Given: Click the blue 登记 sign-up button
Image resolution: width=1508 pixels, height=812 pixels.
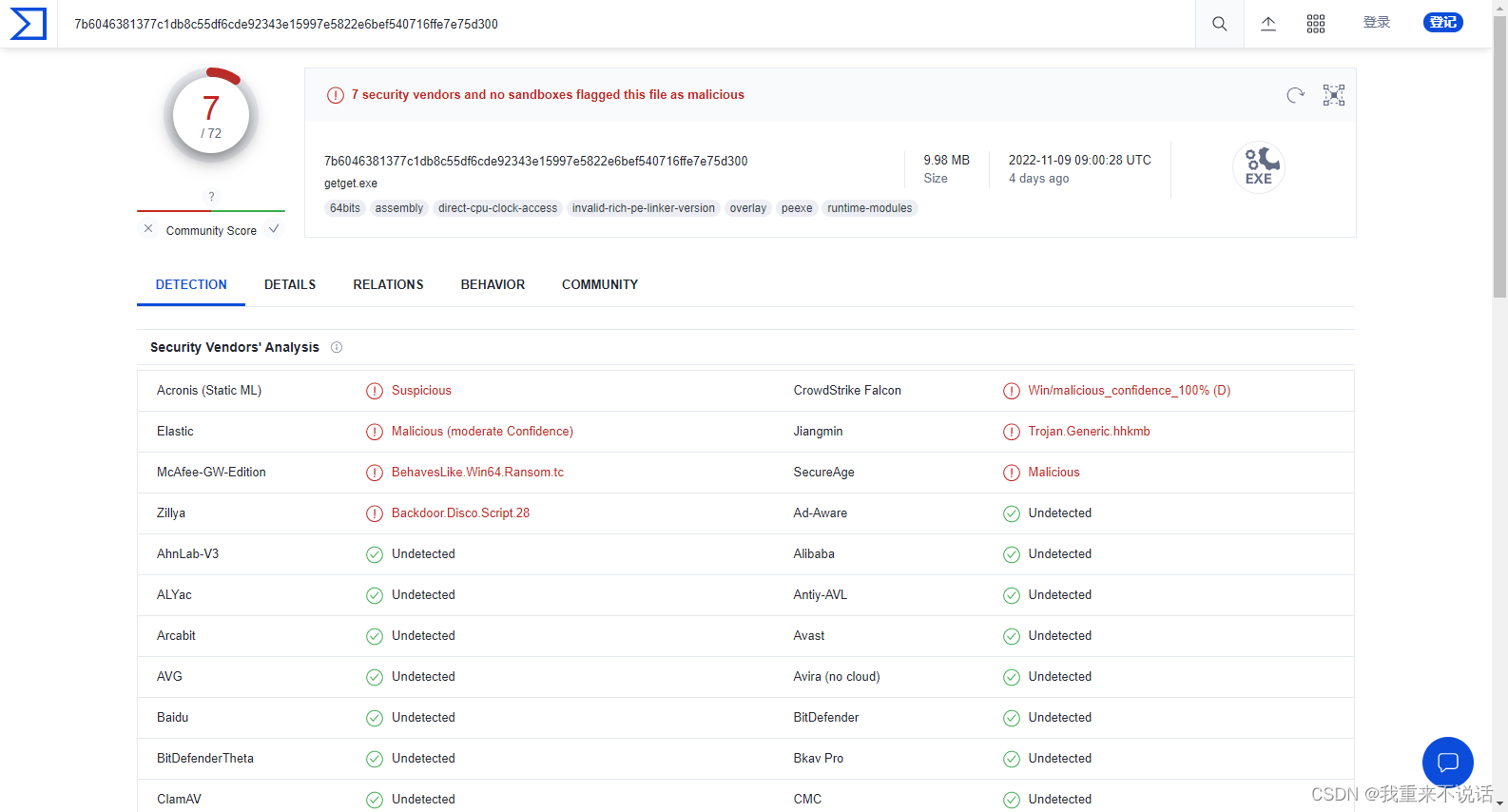Looking at the screenshot, I should [1443, 22].
